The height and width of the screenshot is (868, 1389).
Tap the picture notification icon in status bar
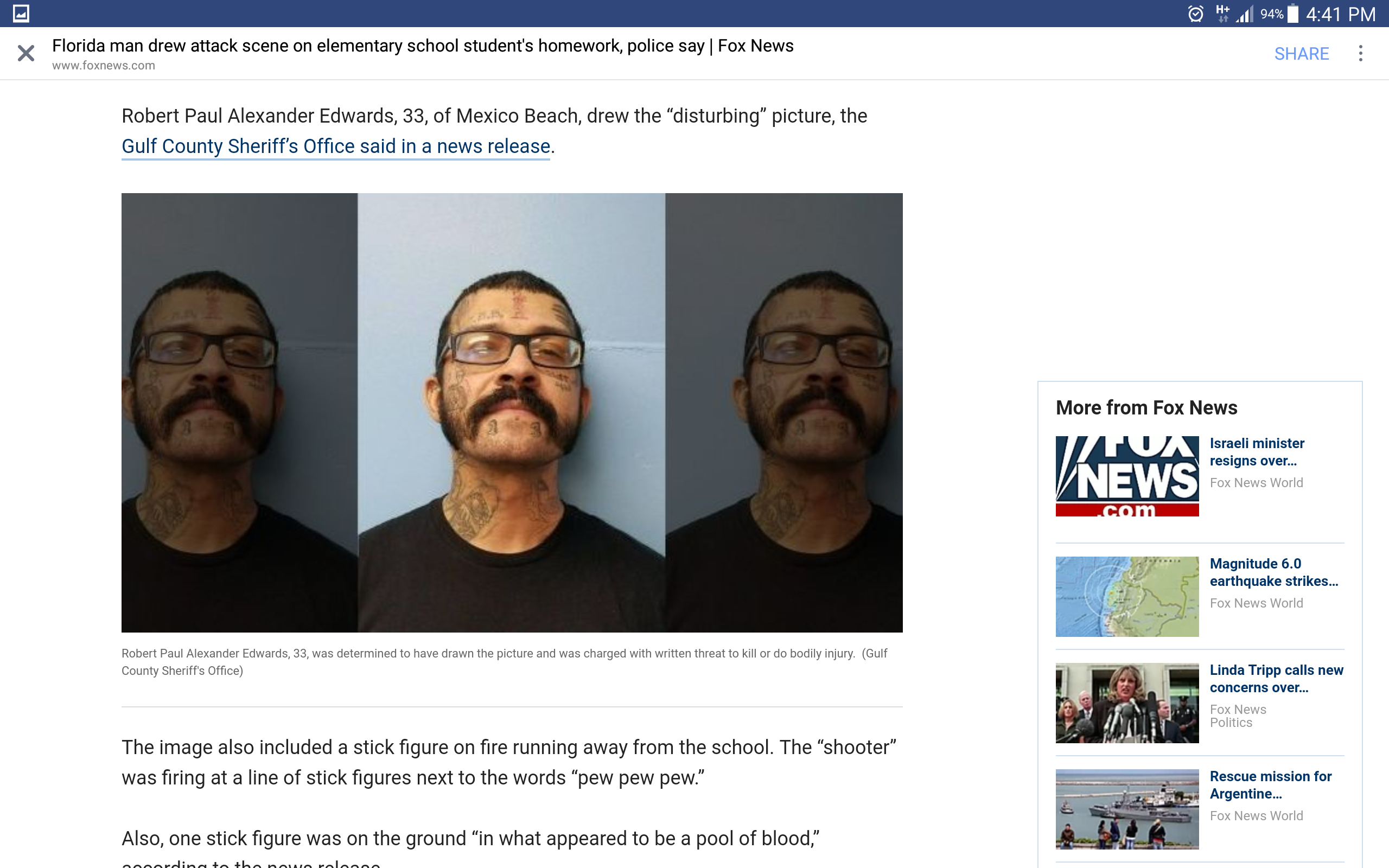point(21,13)
